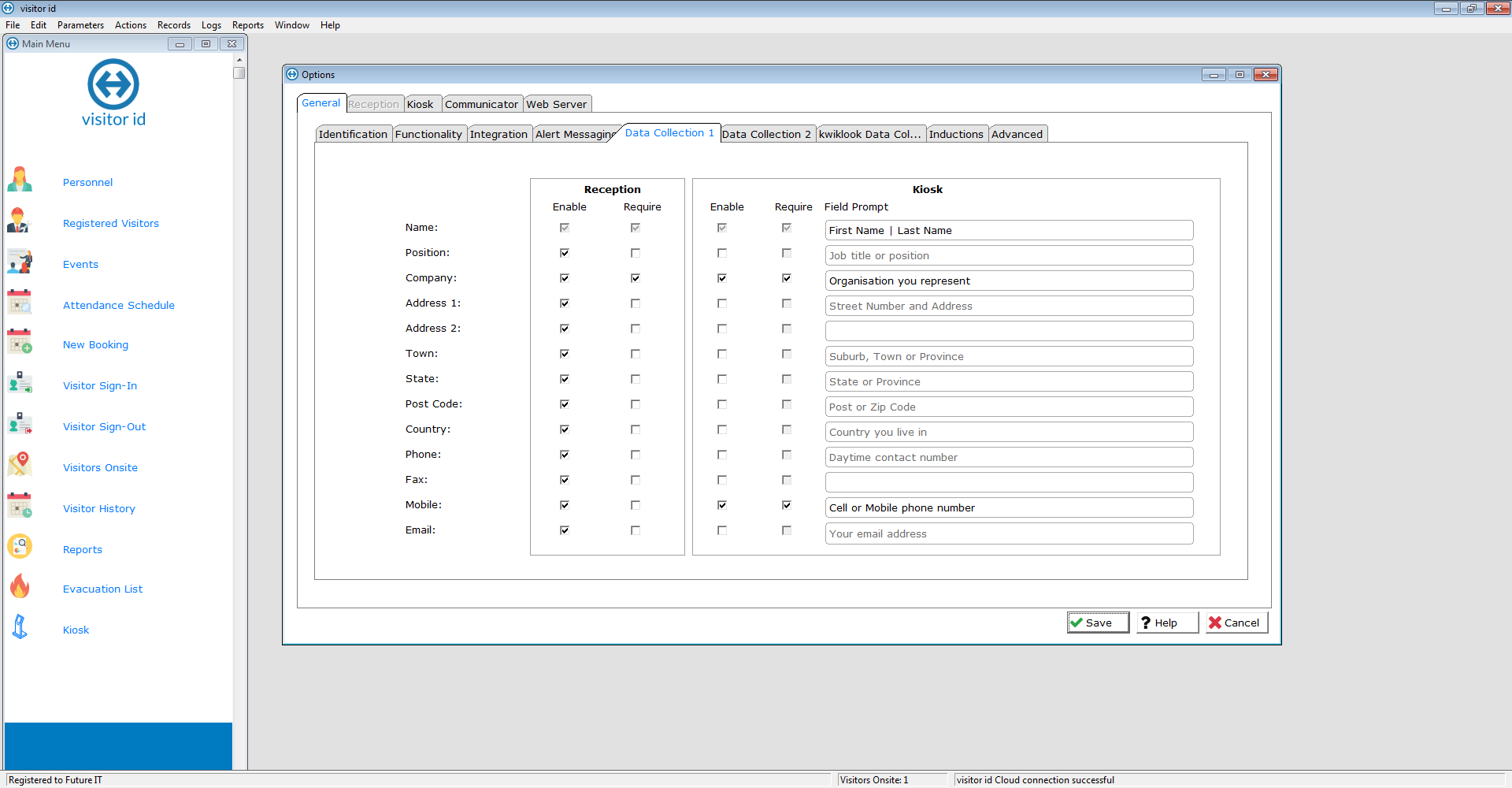Switch to the Data Collection 2 tab
This screenshot has width=1512, height=788.
click(765, 134)
